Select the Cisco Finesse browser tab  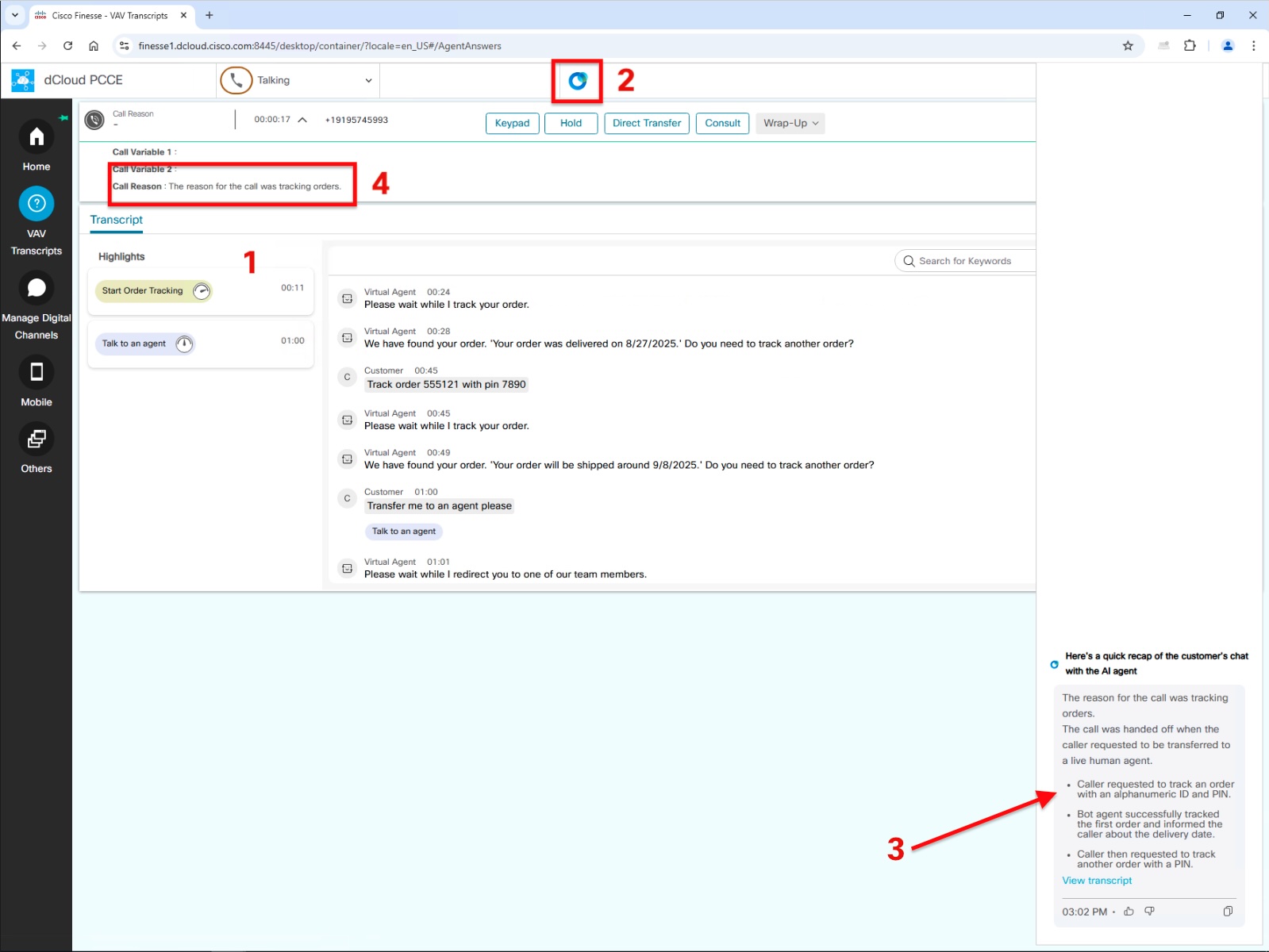tap(110, 15)
